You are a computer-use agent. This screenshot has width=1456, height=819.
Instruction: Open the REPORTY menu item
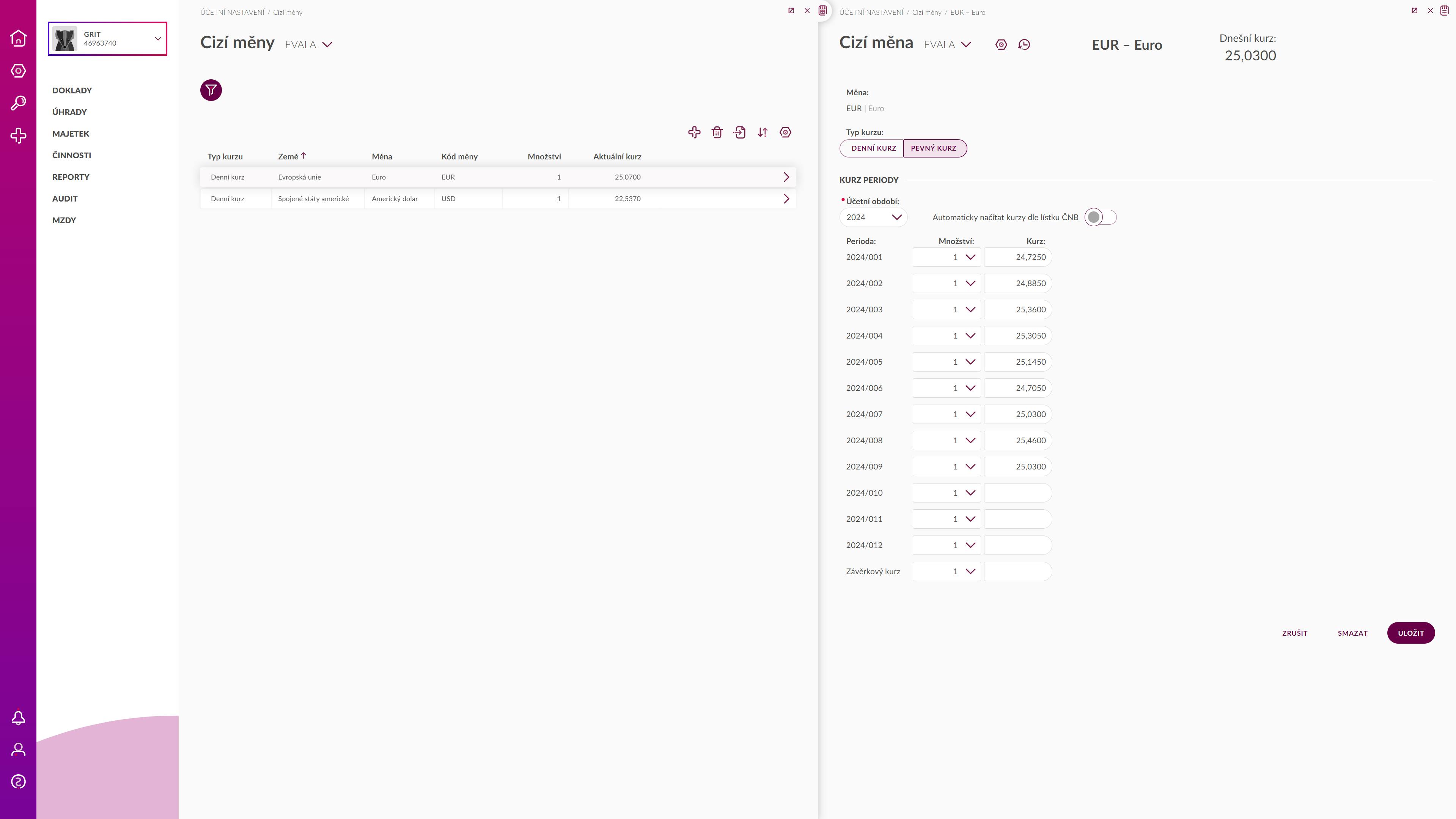pos(71,177)
